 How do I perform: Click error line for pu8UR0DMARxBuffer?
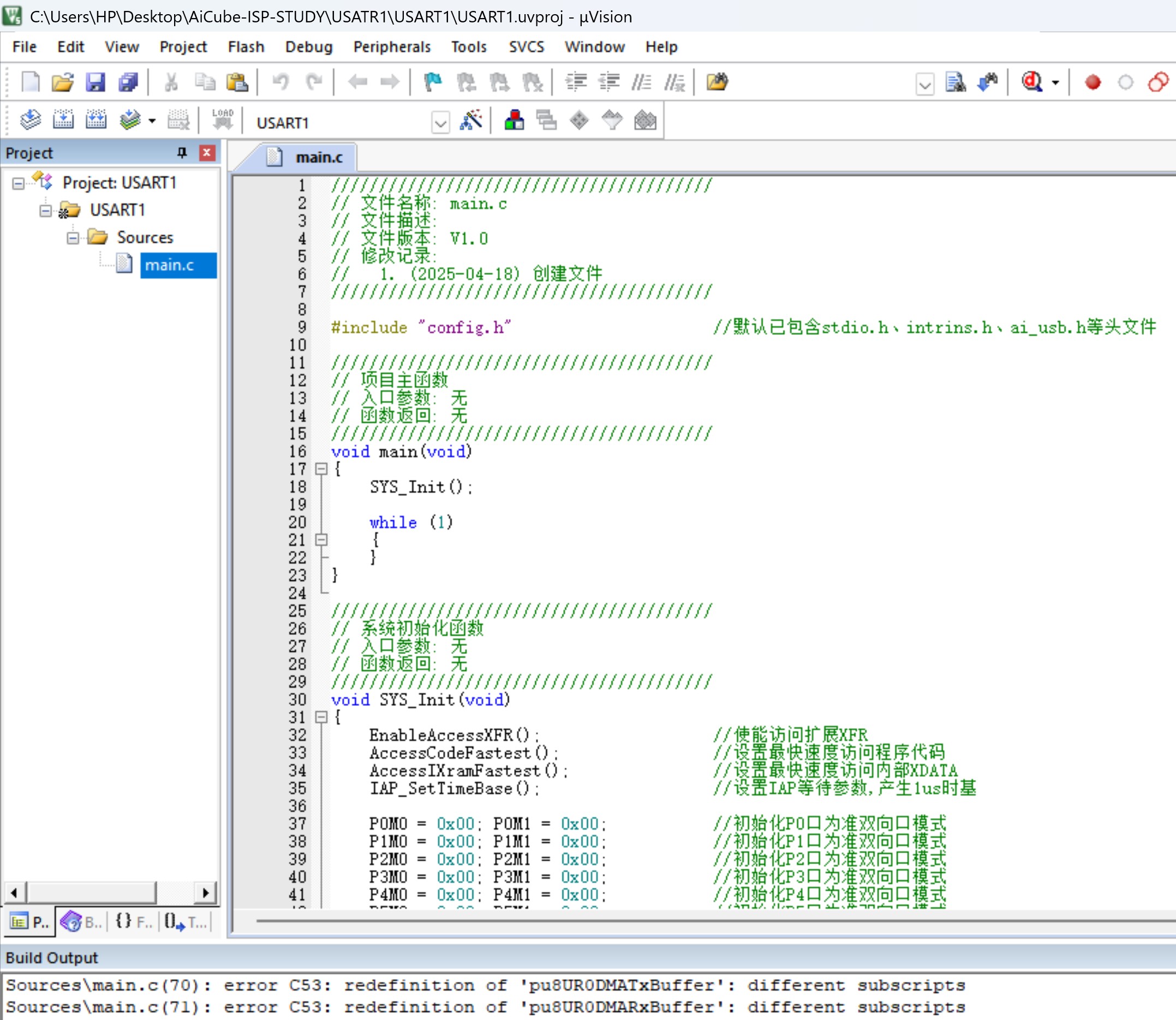485,1007
